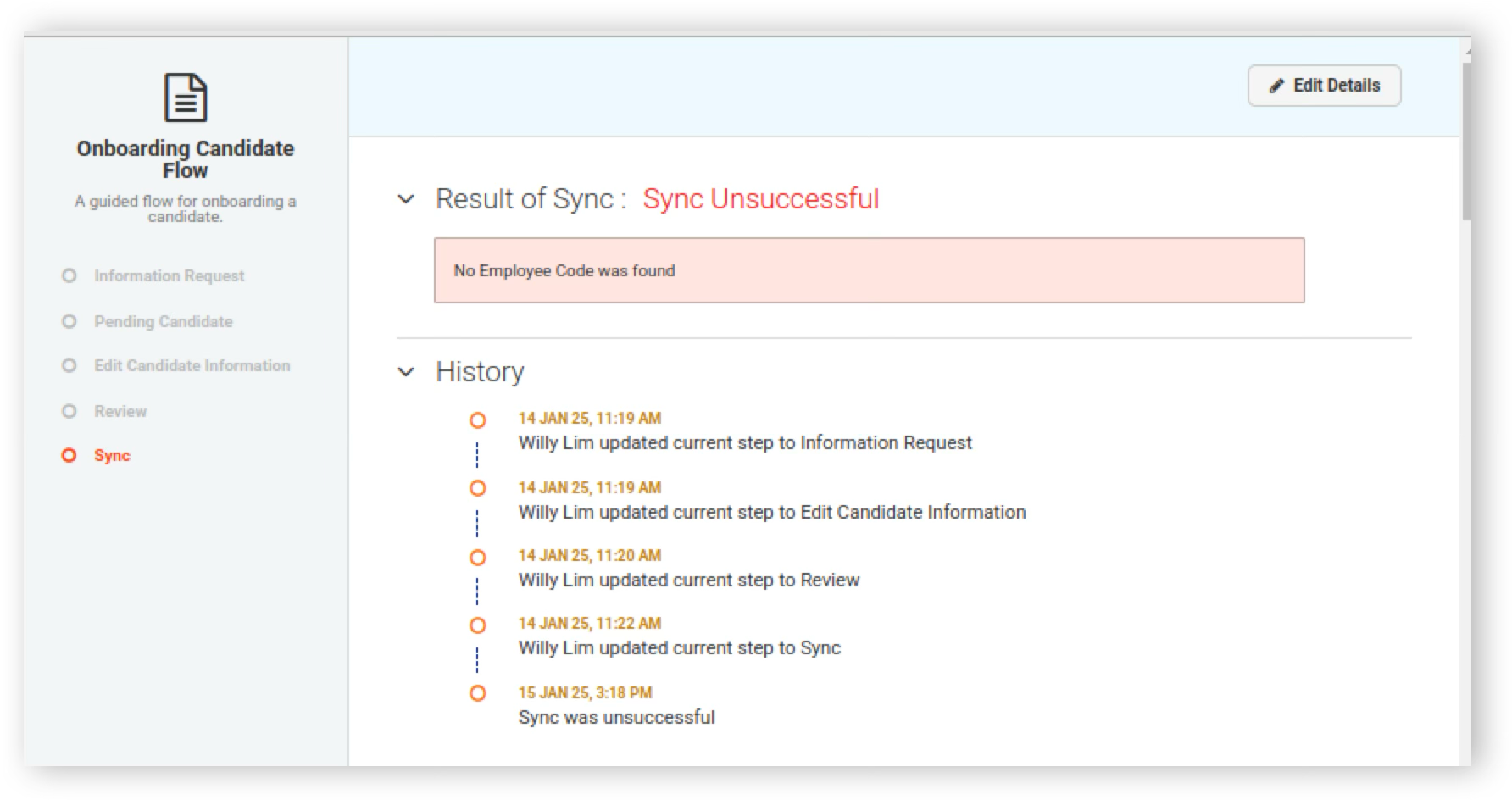1512x800 pixels.
Task: Click the Onboarding Candidate Flow title
Action: (x=186, y=159)
